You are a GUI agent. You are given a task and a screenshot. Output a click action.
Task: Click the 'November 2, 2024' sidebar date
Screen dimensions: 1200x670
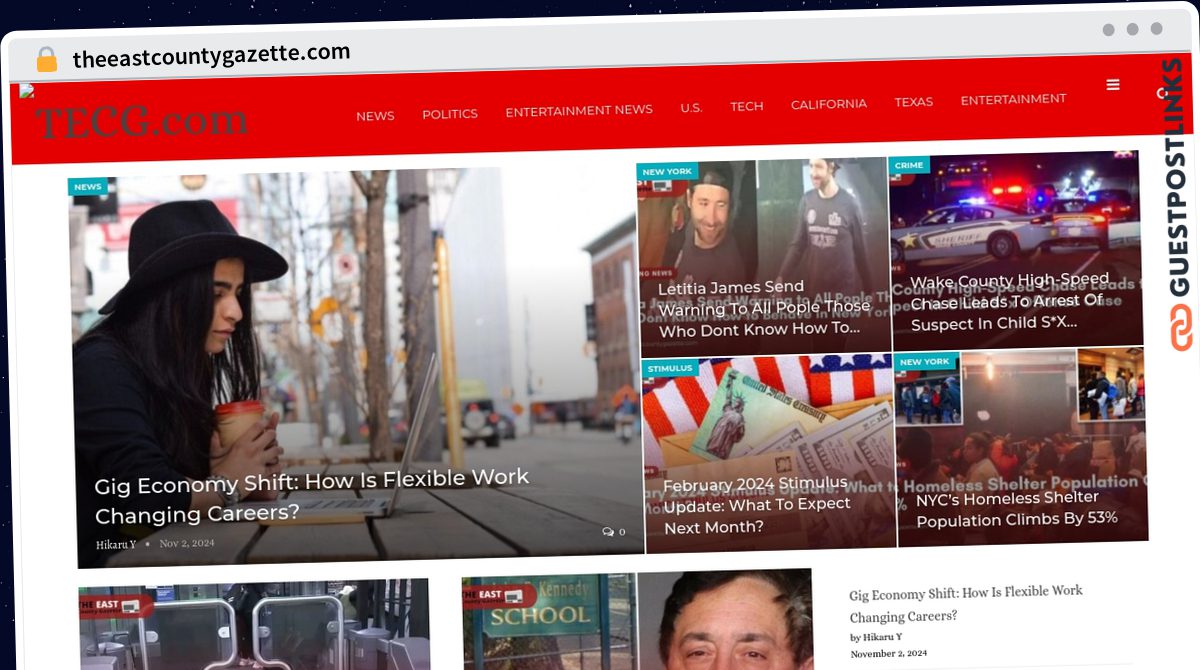[889, 653]
